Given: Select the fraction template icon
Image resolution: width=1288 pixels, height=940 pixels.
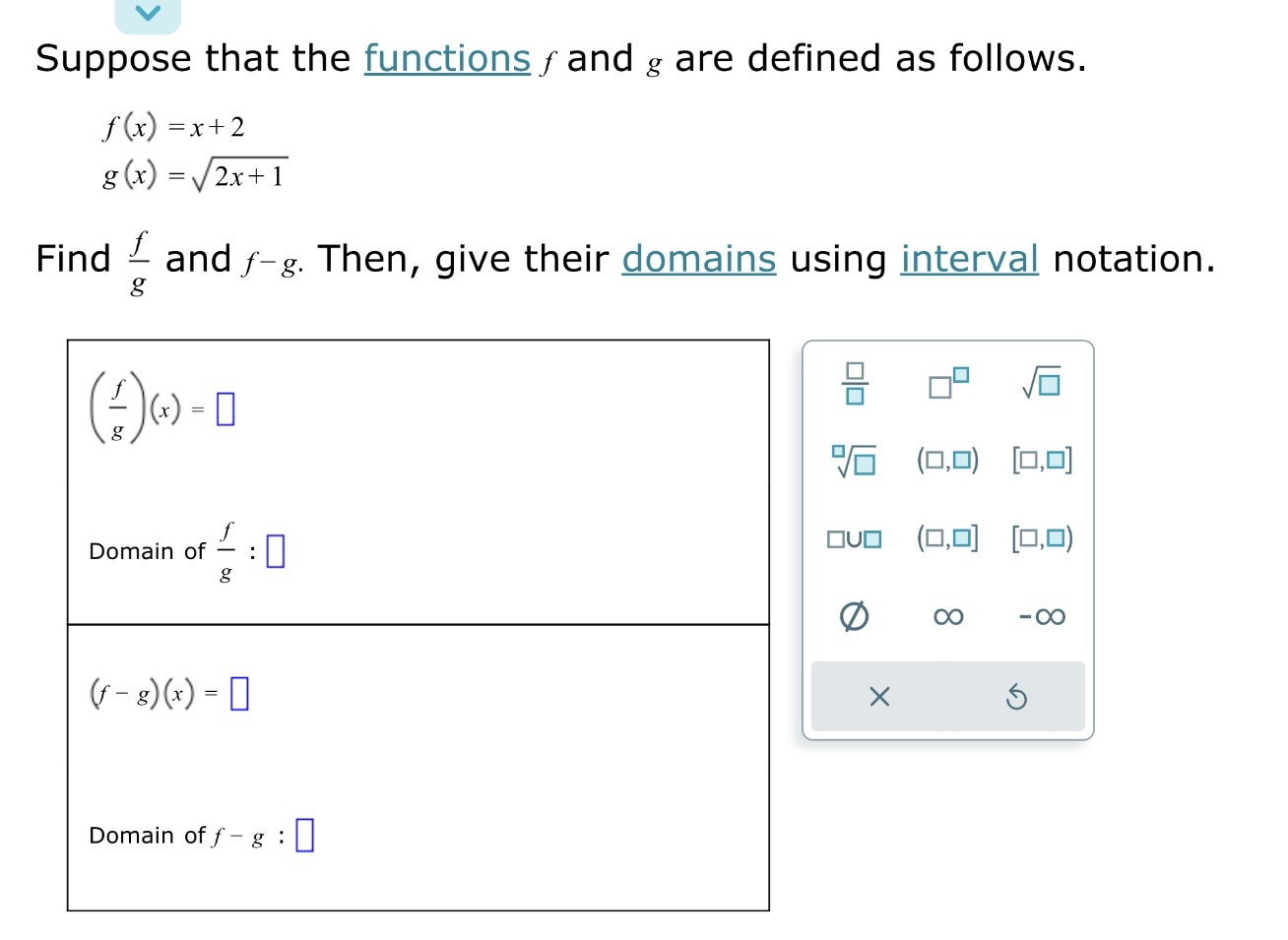Looking at the screenshot, I should tap(854, 384).
